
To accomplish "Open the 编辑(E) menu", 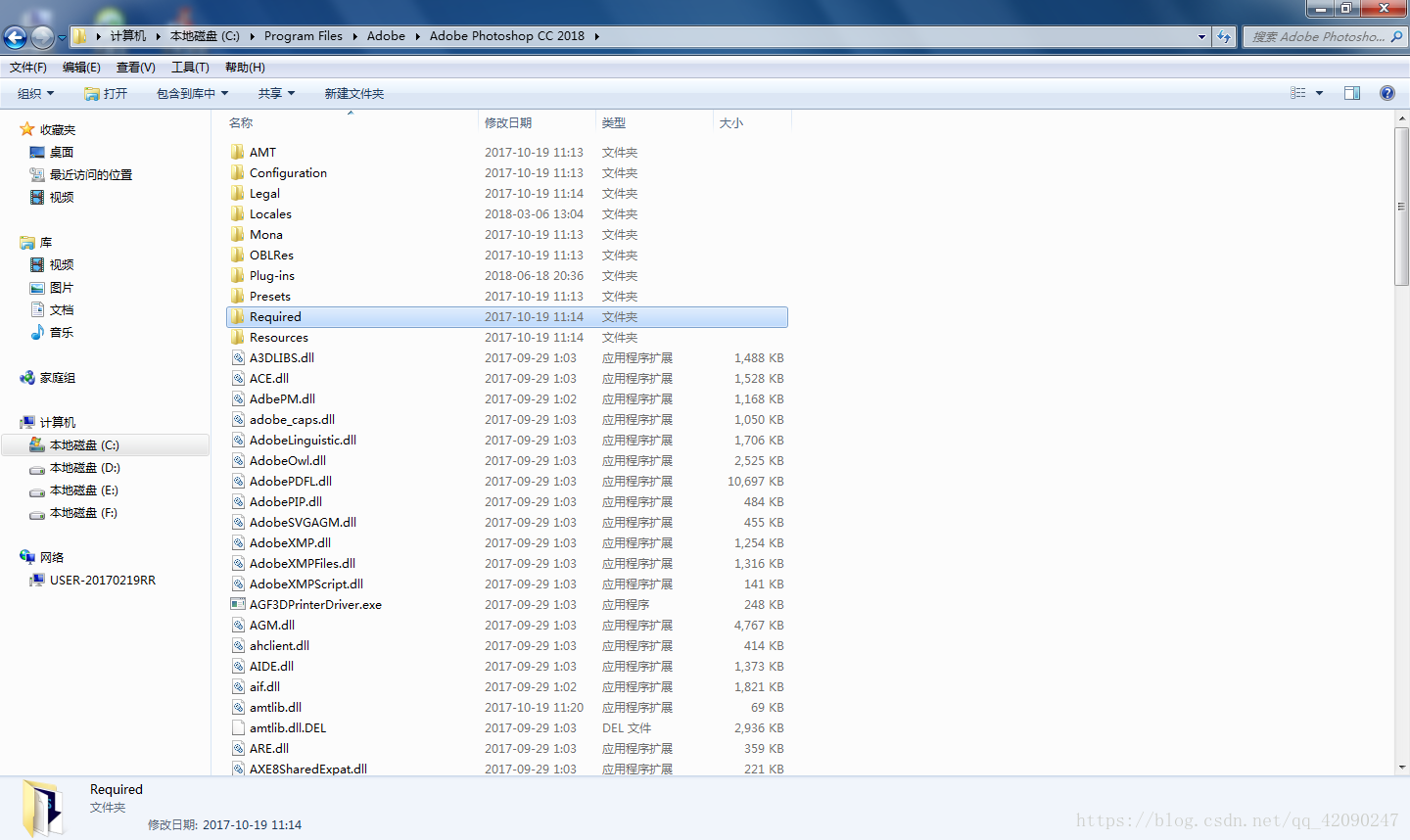I will coord(81,67).
